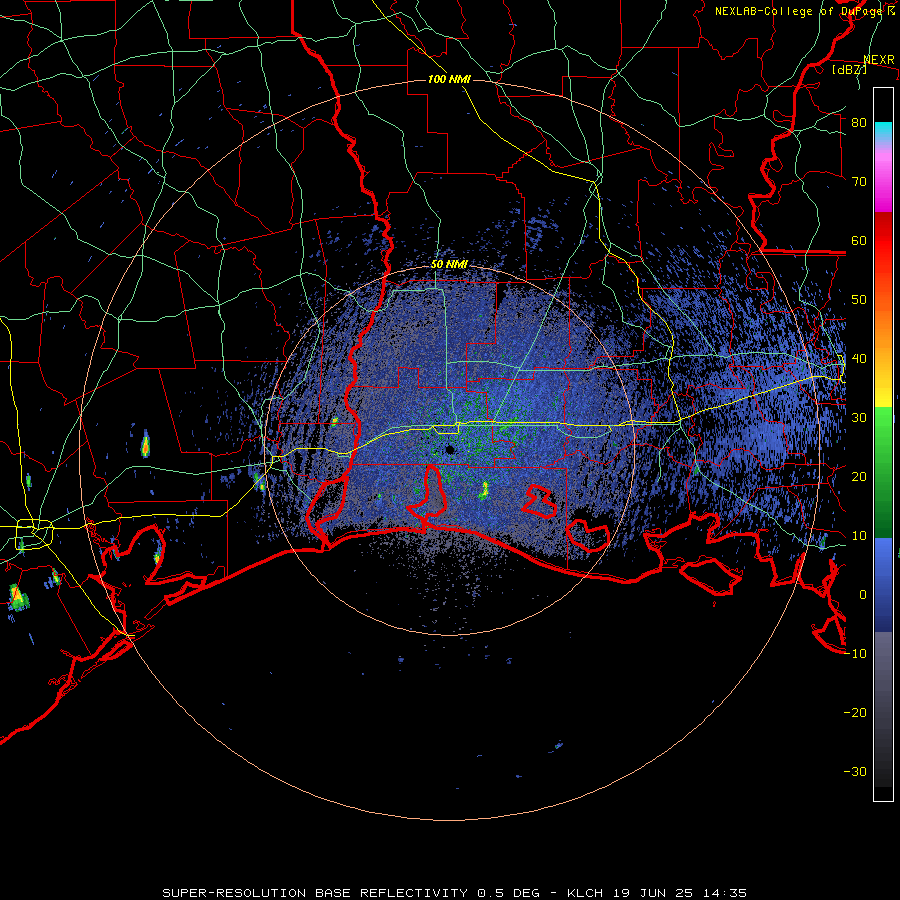Click the 100 NMI range ring label

tap(449, 79)
